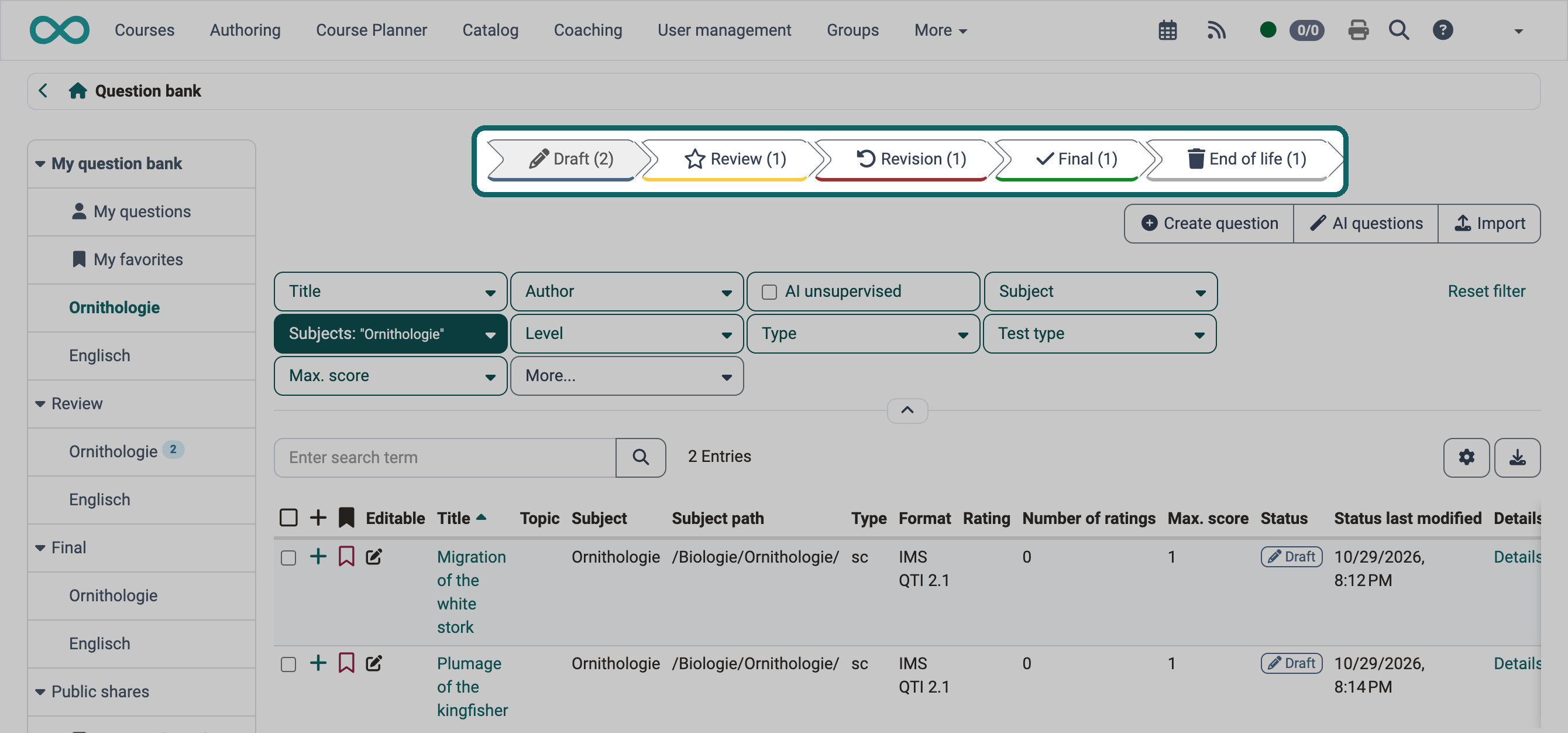Bookmark the Migration of the white stork question
This screenshot has height=733, width=1568.
[x=346, y=557]
